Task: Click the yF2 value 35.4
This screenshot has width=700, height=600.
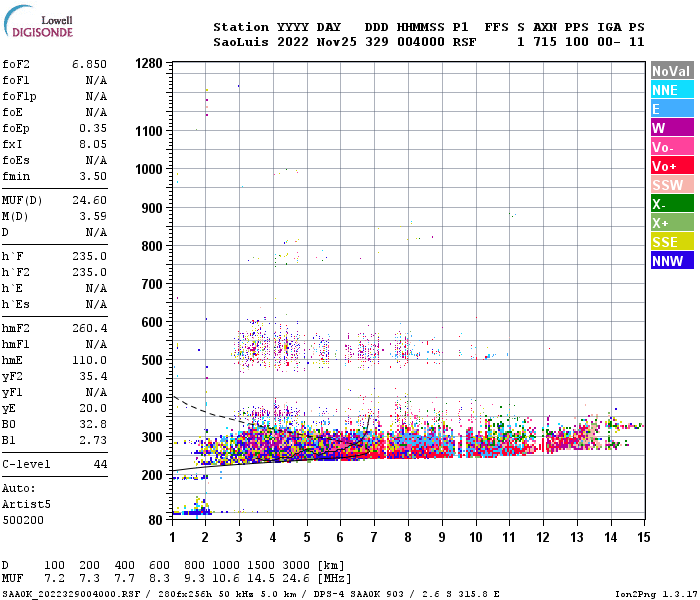Action: tap(93, 376)
